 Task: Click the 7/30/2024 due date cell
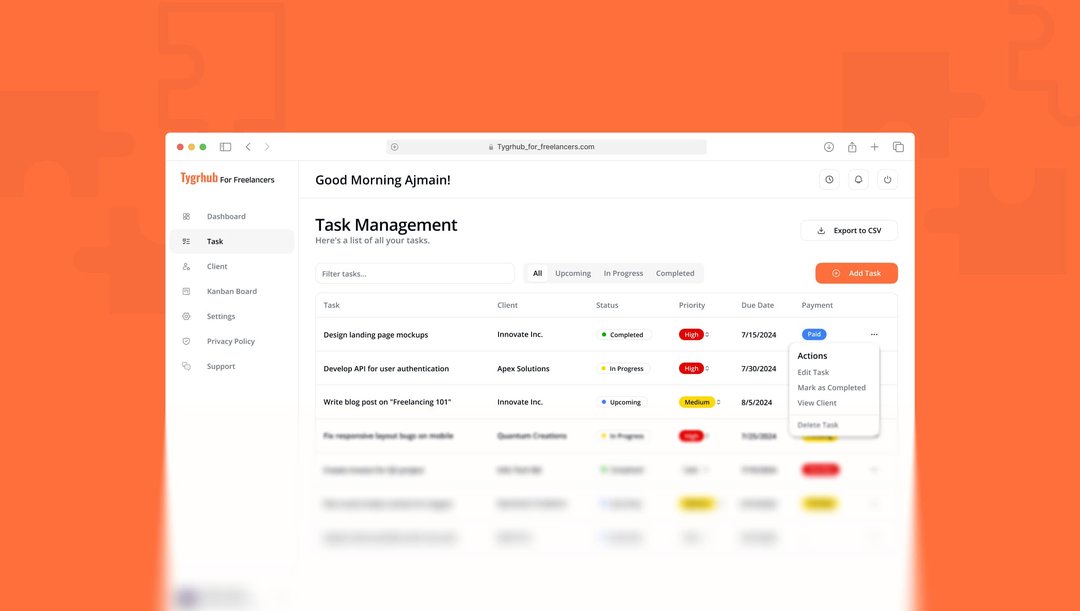pos(758,369)
